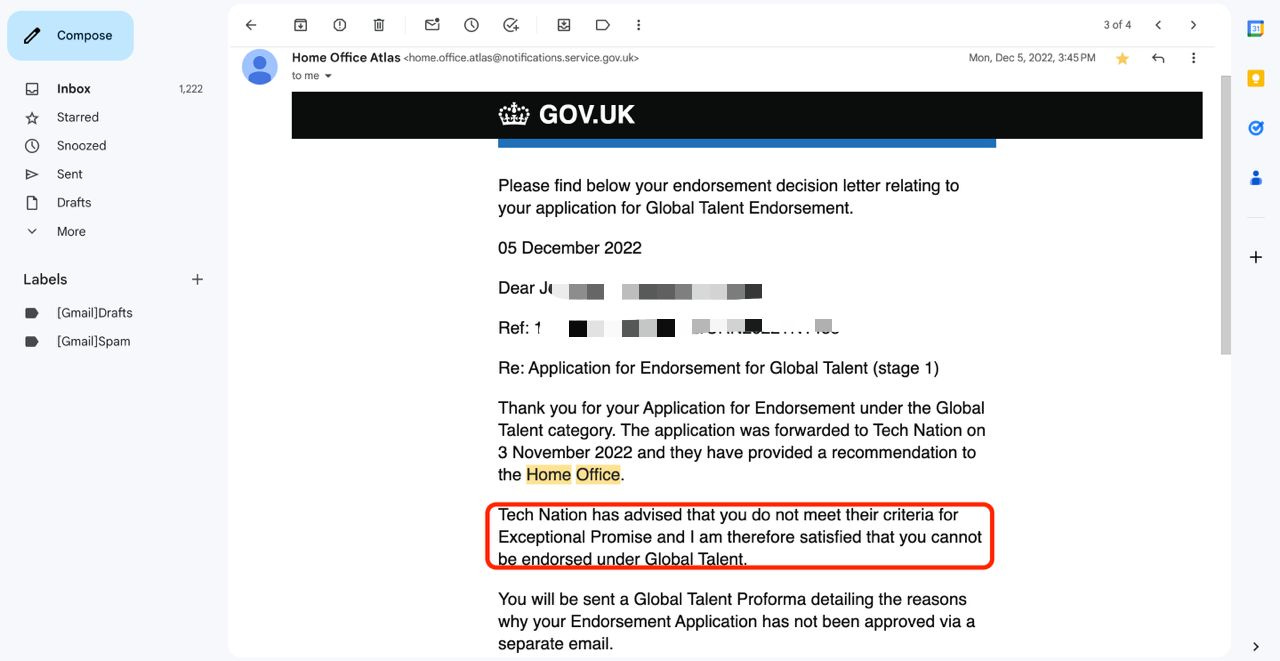This screenshot has width=1280, height=661.
Task: Click the 'Re: Application for Endorsement' subject line
Action: 718,368
